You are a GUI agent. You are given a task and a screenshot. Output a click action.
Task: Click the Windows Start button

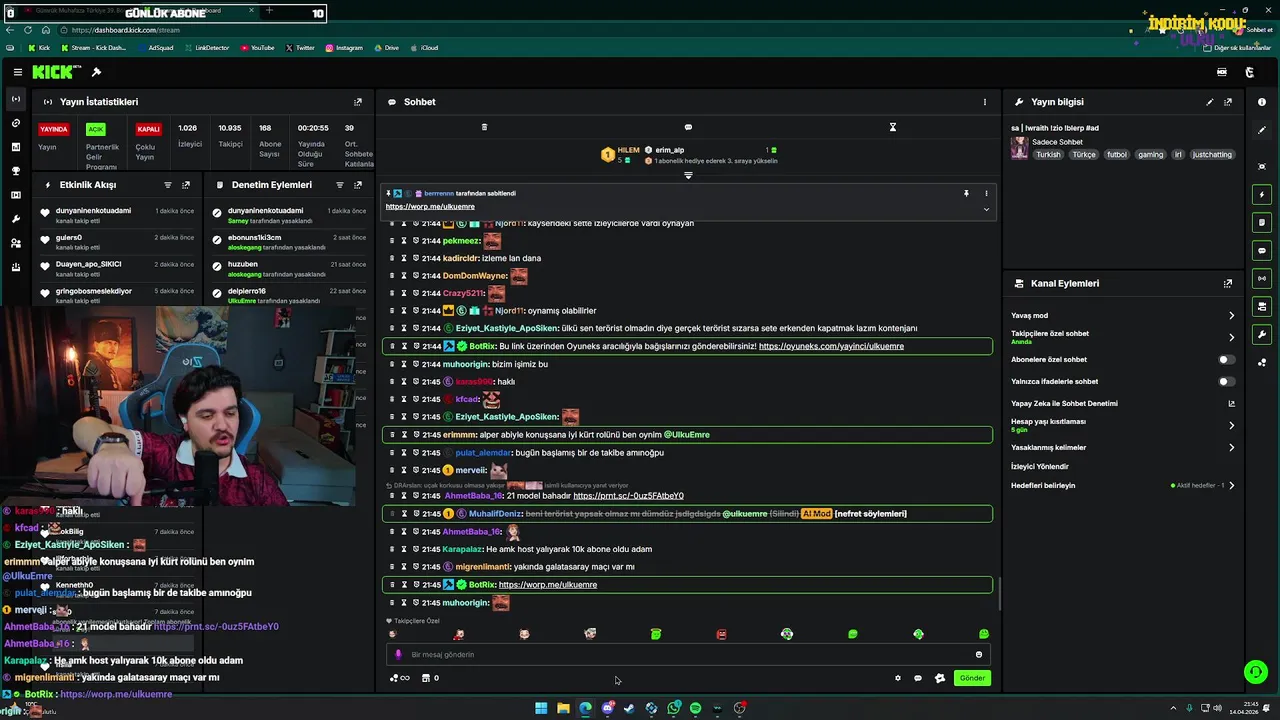[x=541, y=708]
